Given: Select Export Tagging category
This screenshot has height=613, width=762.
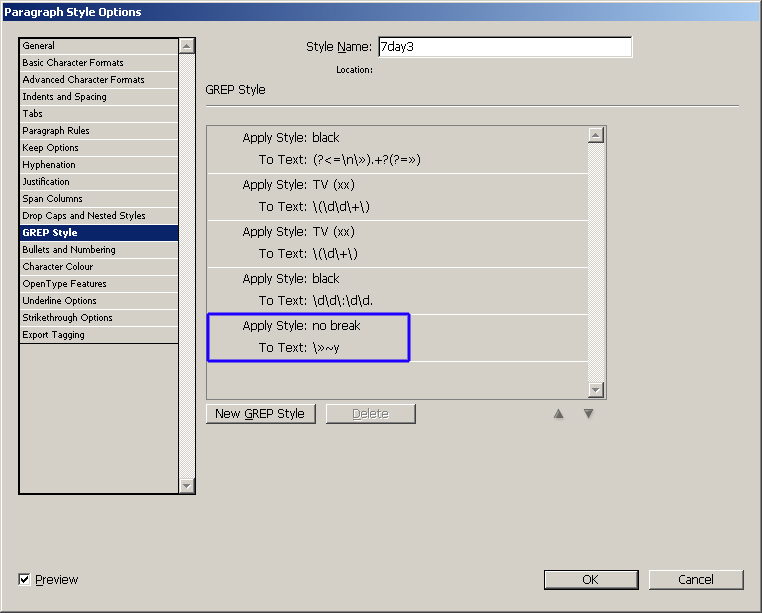Looking at the screenshot, I should (x=99, y=335).
